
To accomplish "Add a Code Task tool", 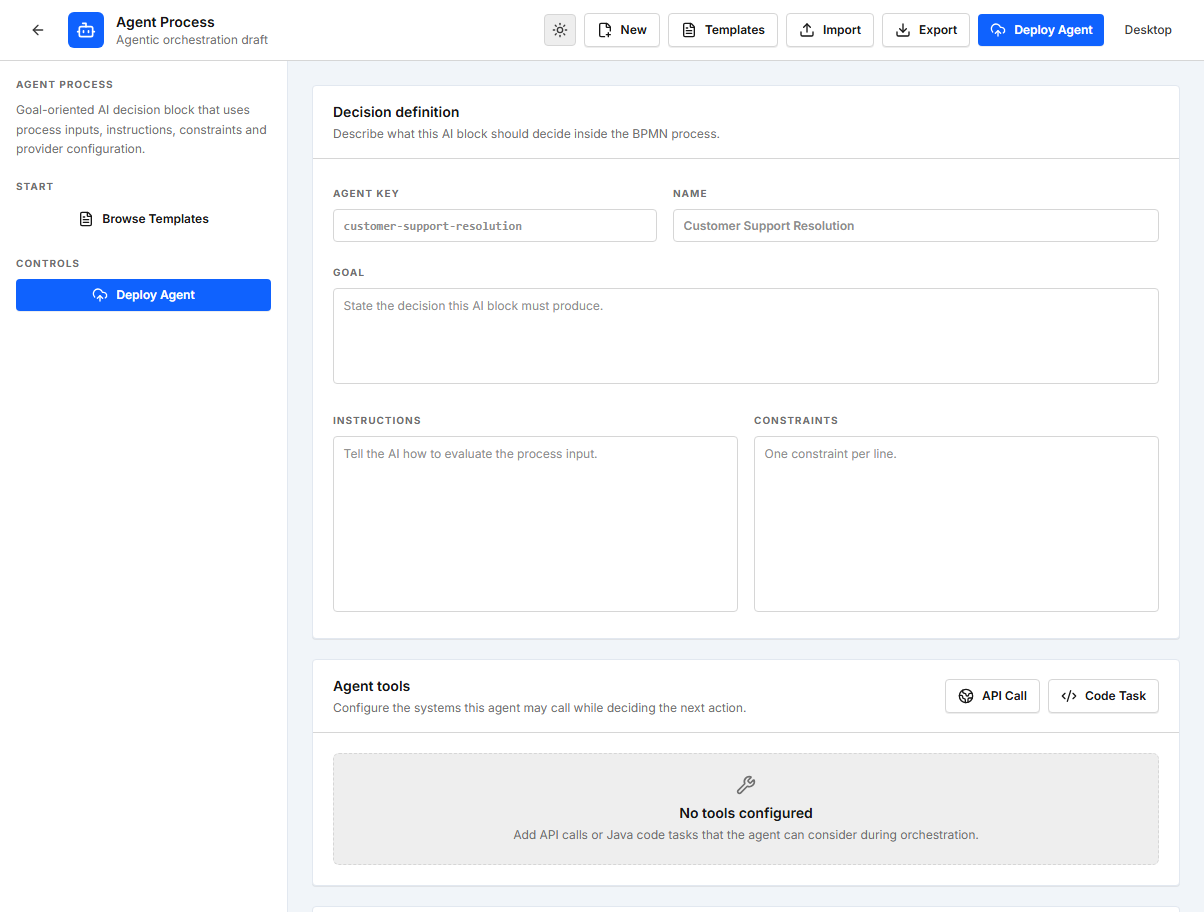I will [1104, 696].
